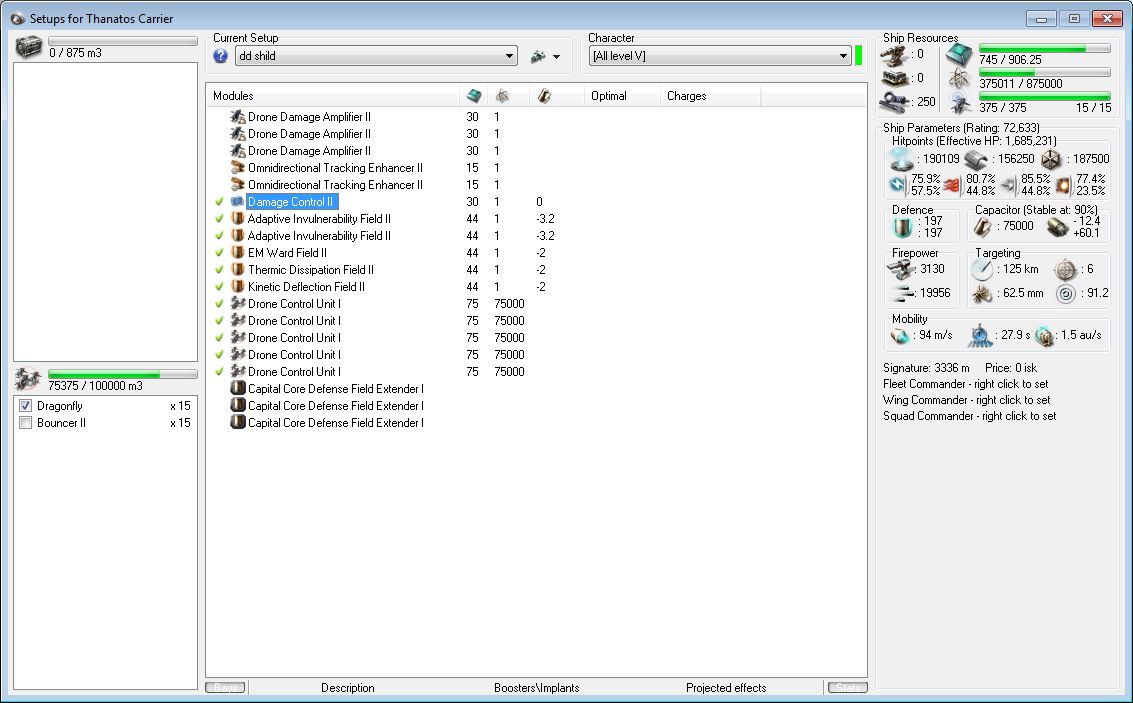
Task: Click the empty cargo hold list area
Action: tap(105, 212)
